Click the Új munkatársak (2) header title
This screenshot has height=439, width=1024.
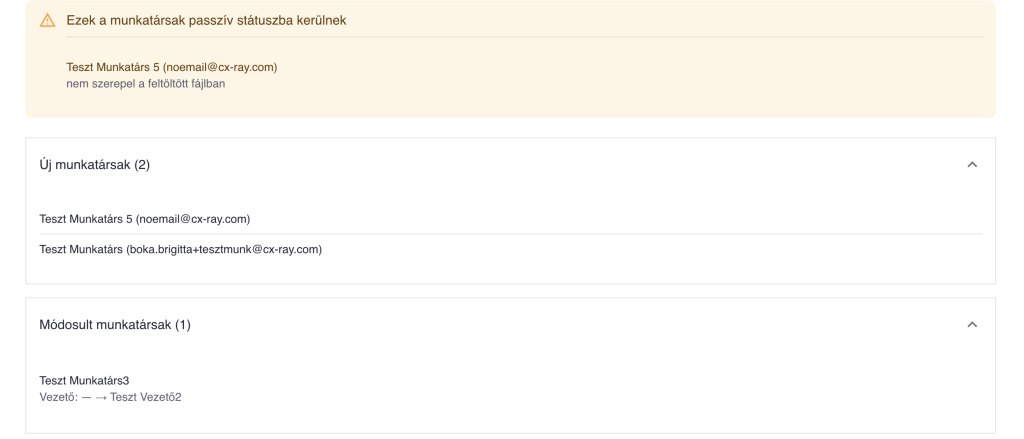[95, 165]
